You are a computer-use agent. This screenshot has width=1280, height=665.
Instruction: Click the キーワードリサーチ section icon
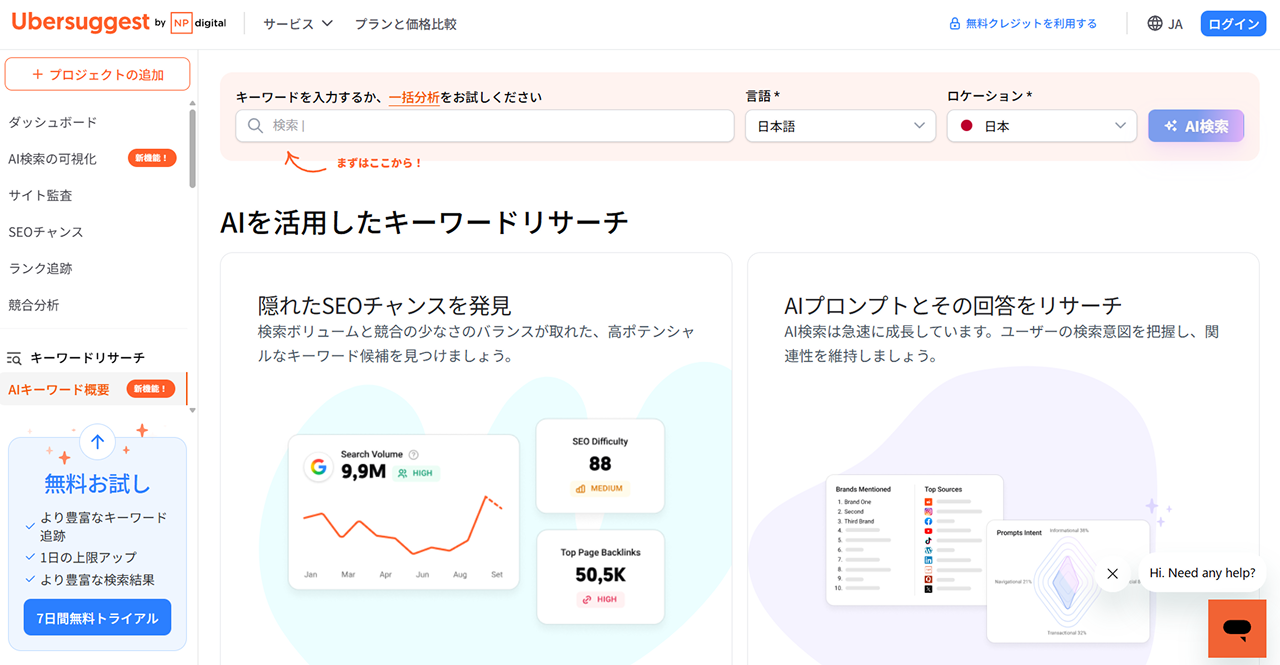pyautogui.click(x=15, y=358)
